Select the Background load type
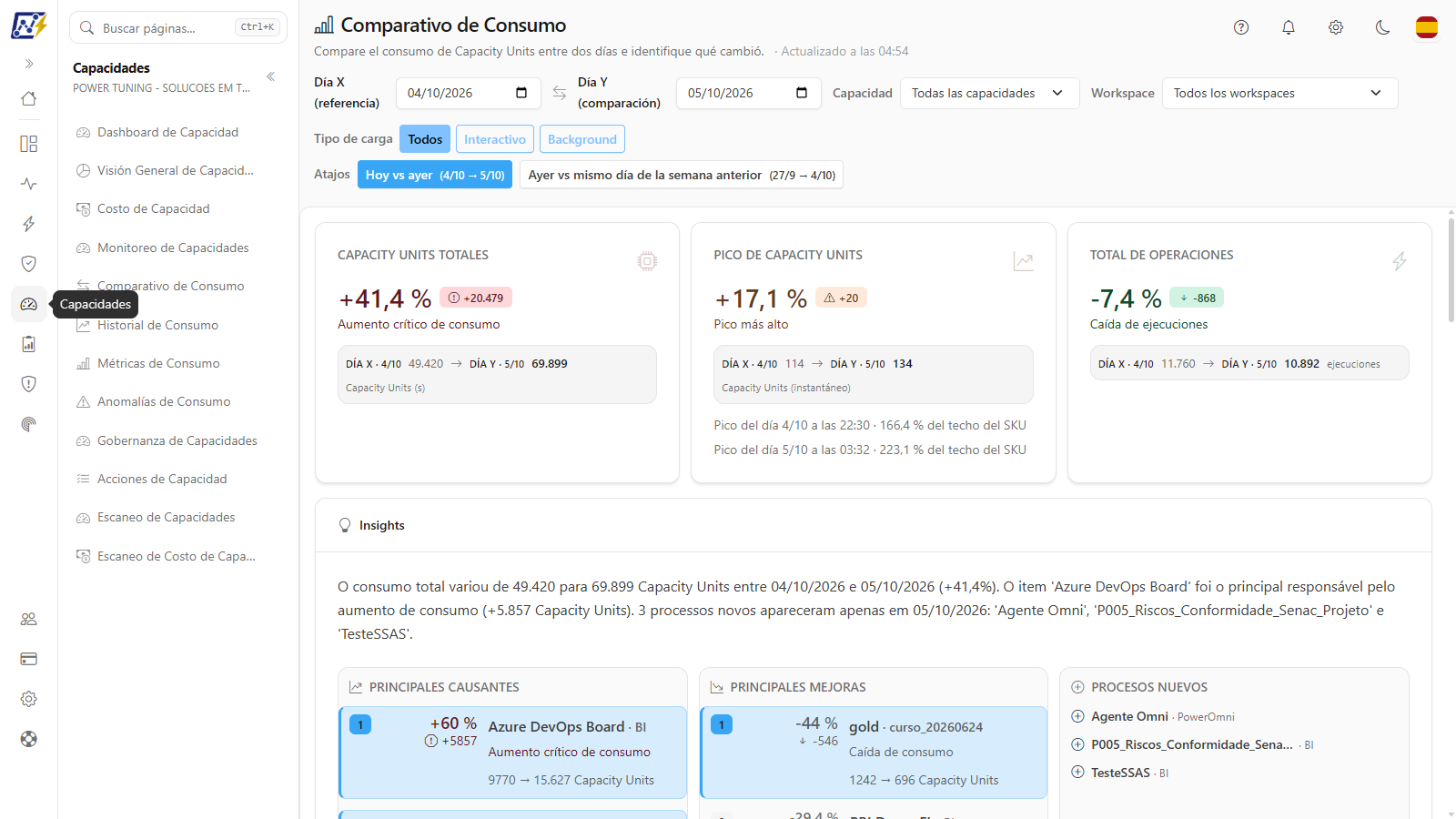 click(582, 139)
